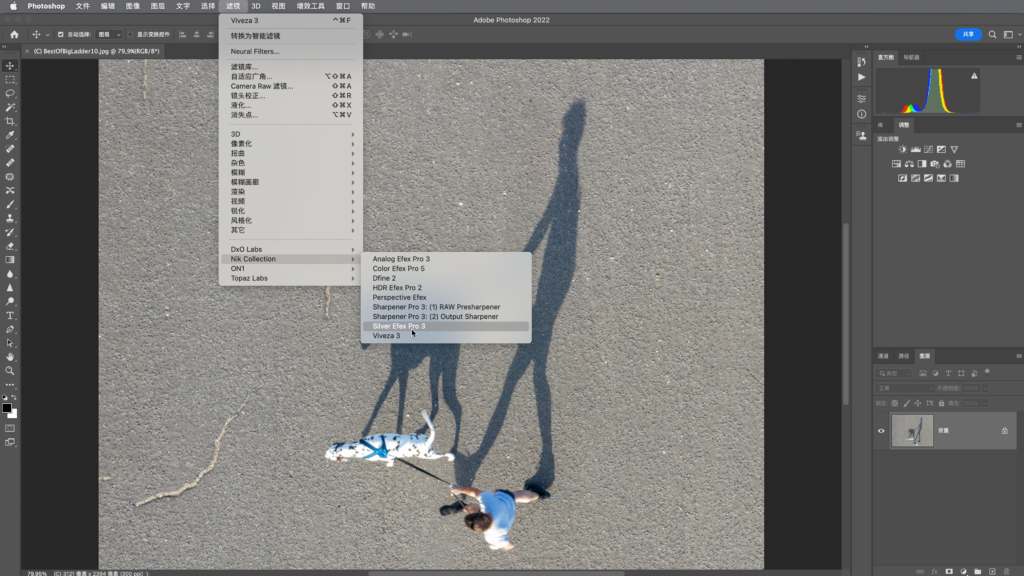This screenshot has width=1024, height=576.
Task: Toggle lock image pixels brush icon
Action: pyautogui.click(x=906, y=404)
